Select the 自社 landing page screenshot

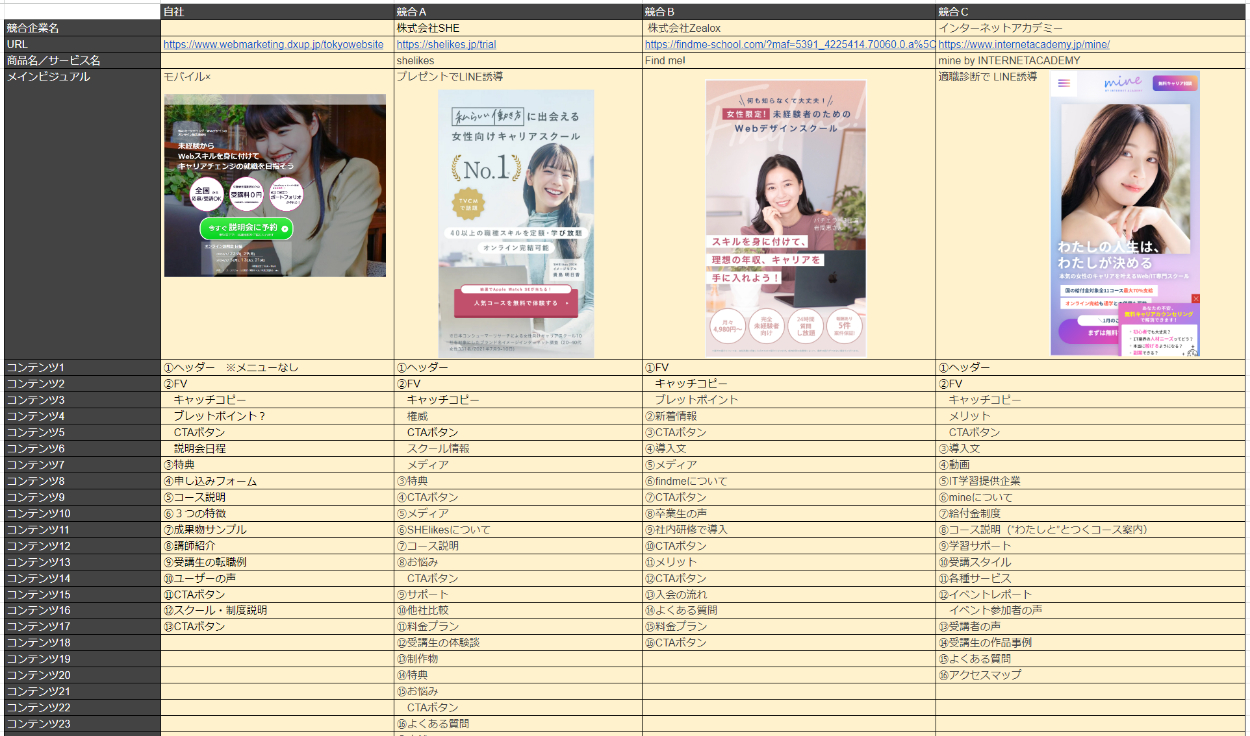(x=275, y=185)
